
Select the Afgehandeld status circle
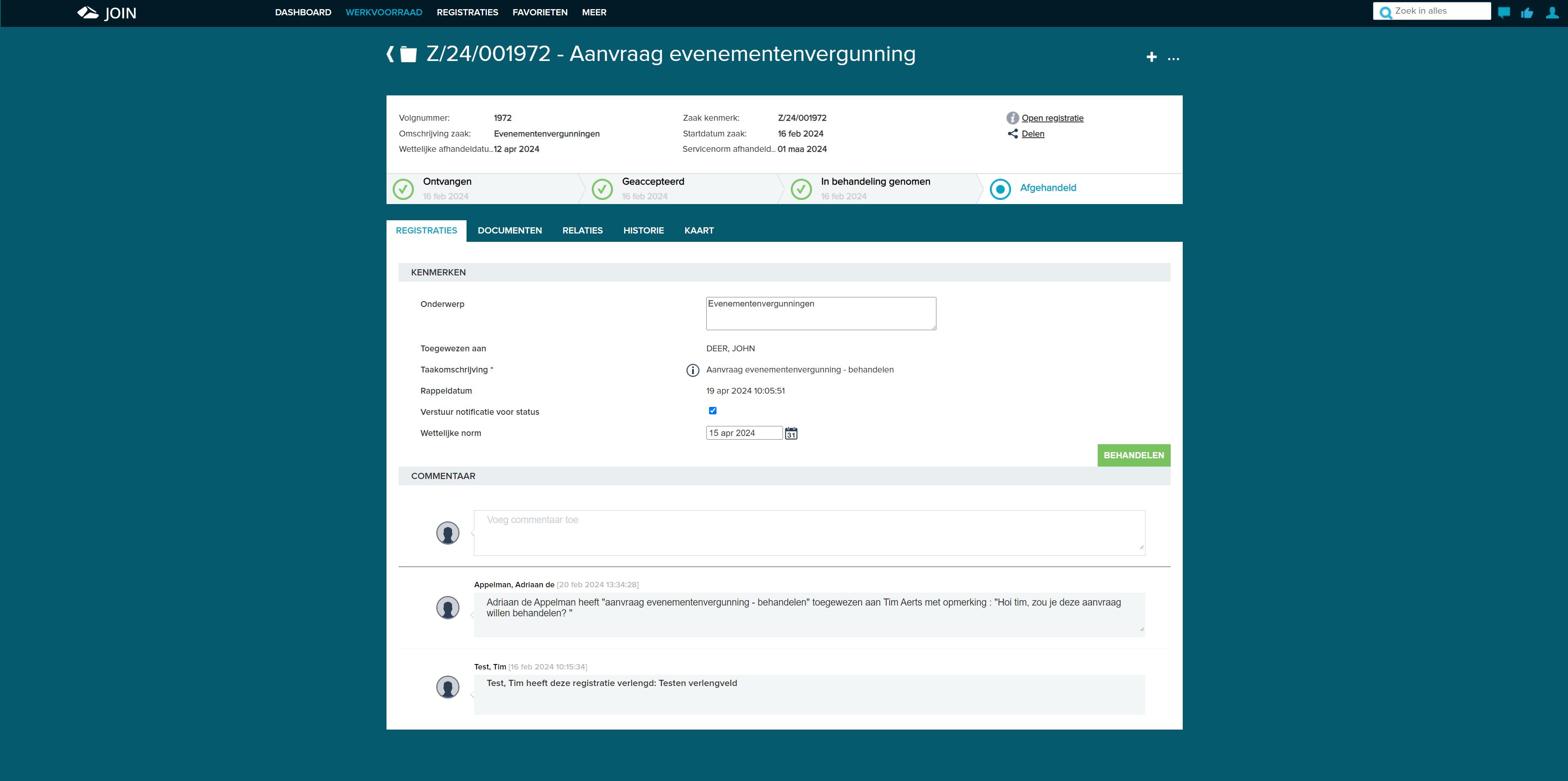1000,189
